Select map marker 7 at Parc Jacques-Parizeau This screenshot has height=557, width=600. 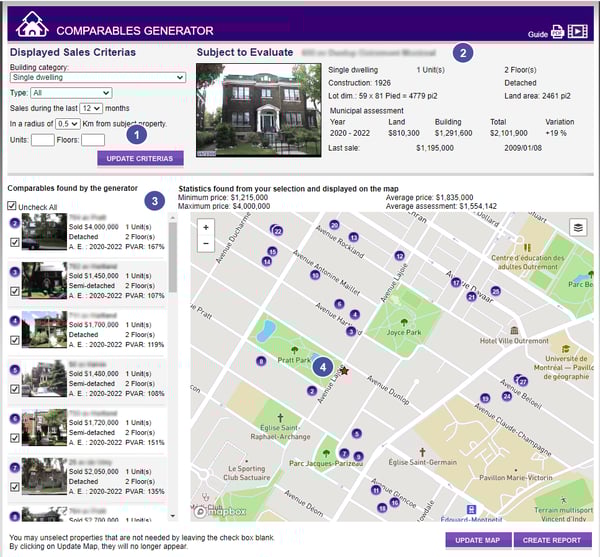pos(344,453)
